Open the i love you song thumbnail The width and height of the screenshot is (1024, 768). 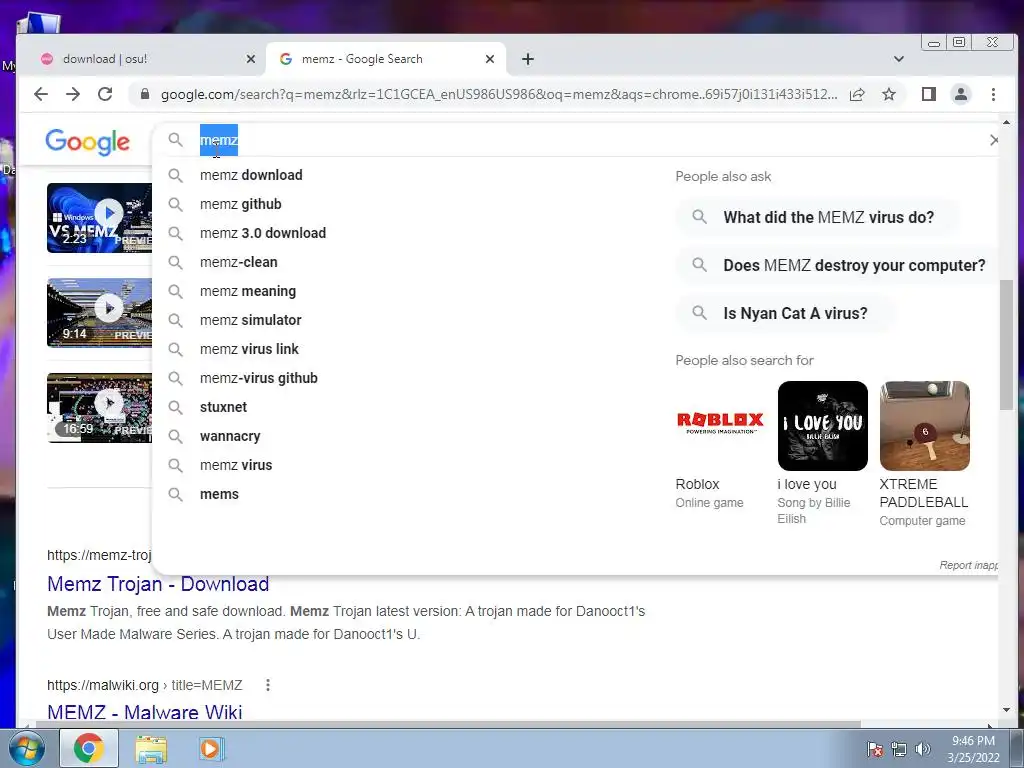(x=823, y=426)
